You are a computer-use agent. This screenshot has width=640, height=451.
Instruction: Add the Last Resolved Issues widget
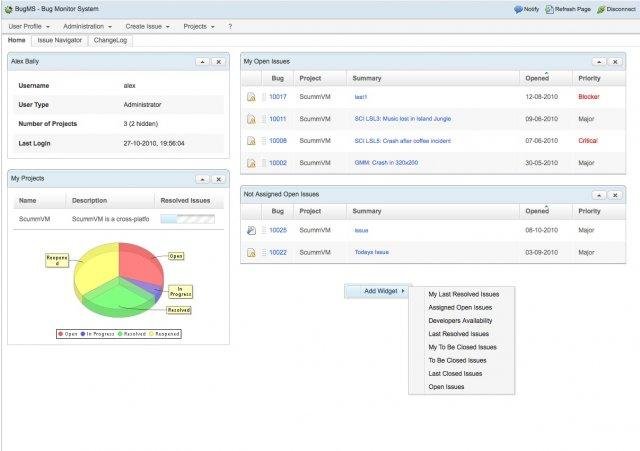[x=458, y=334]
